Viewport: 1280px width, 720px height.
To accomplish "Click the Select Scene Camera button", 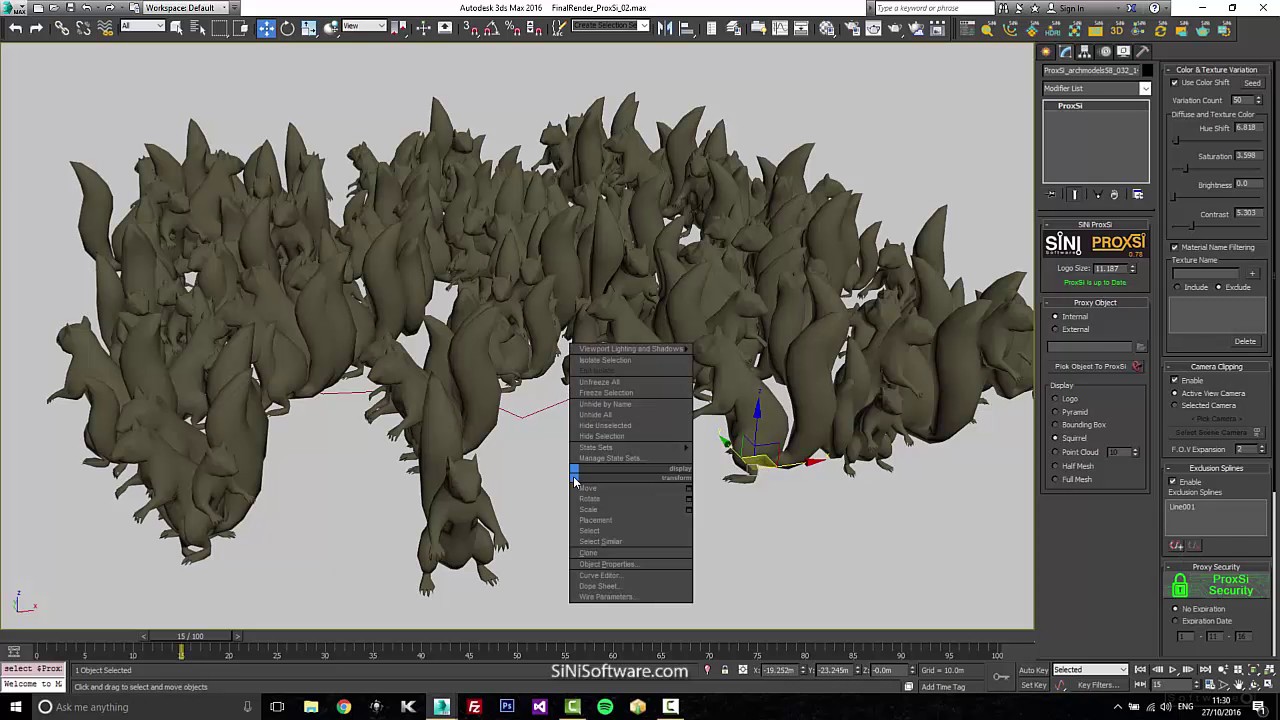I will click(x=1216, y=433).
